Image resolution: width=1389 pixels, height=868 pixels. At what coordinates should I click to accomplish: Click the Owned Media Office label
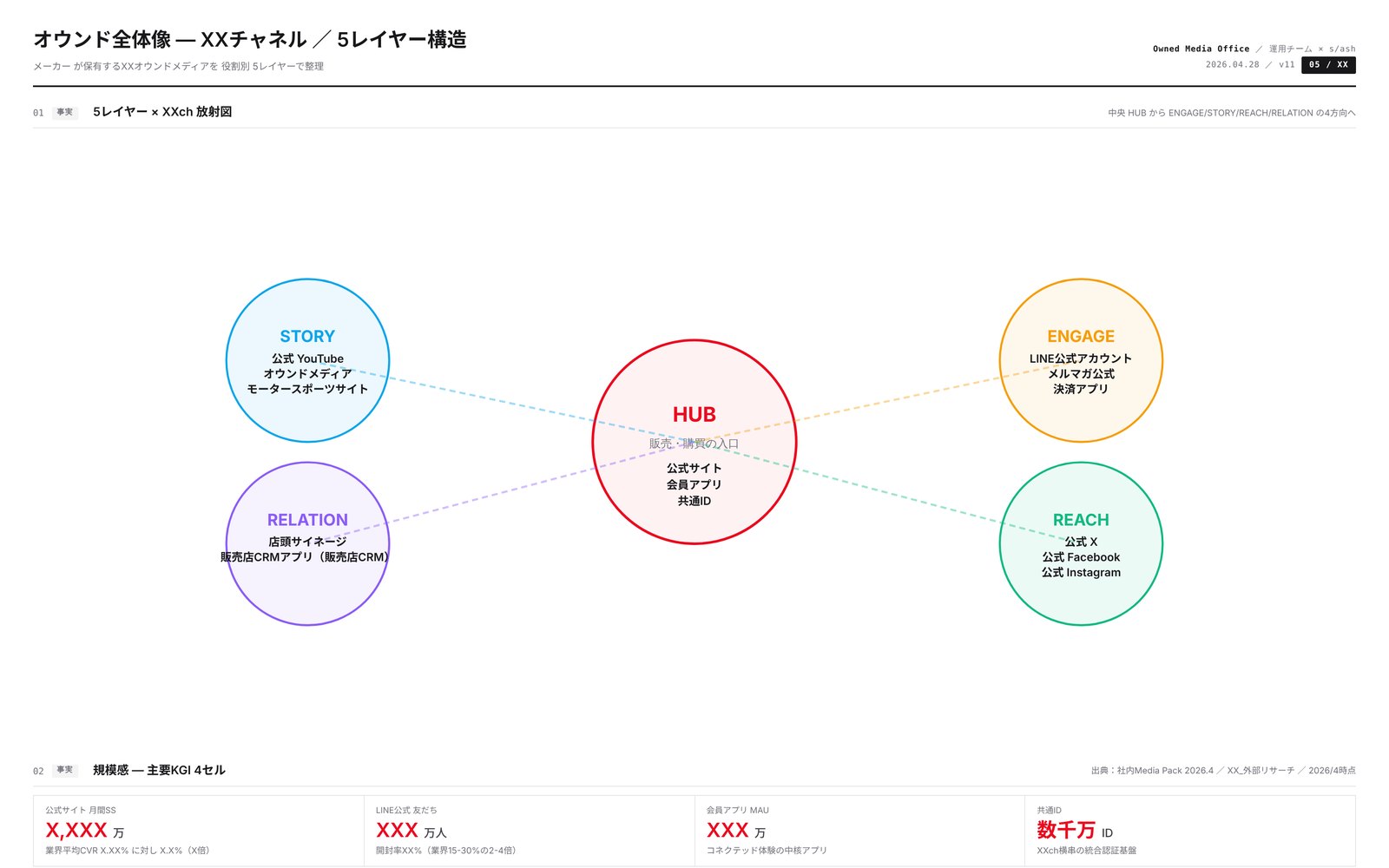(1201, 49)
